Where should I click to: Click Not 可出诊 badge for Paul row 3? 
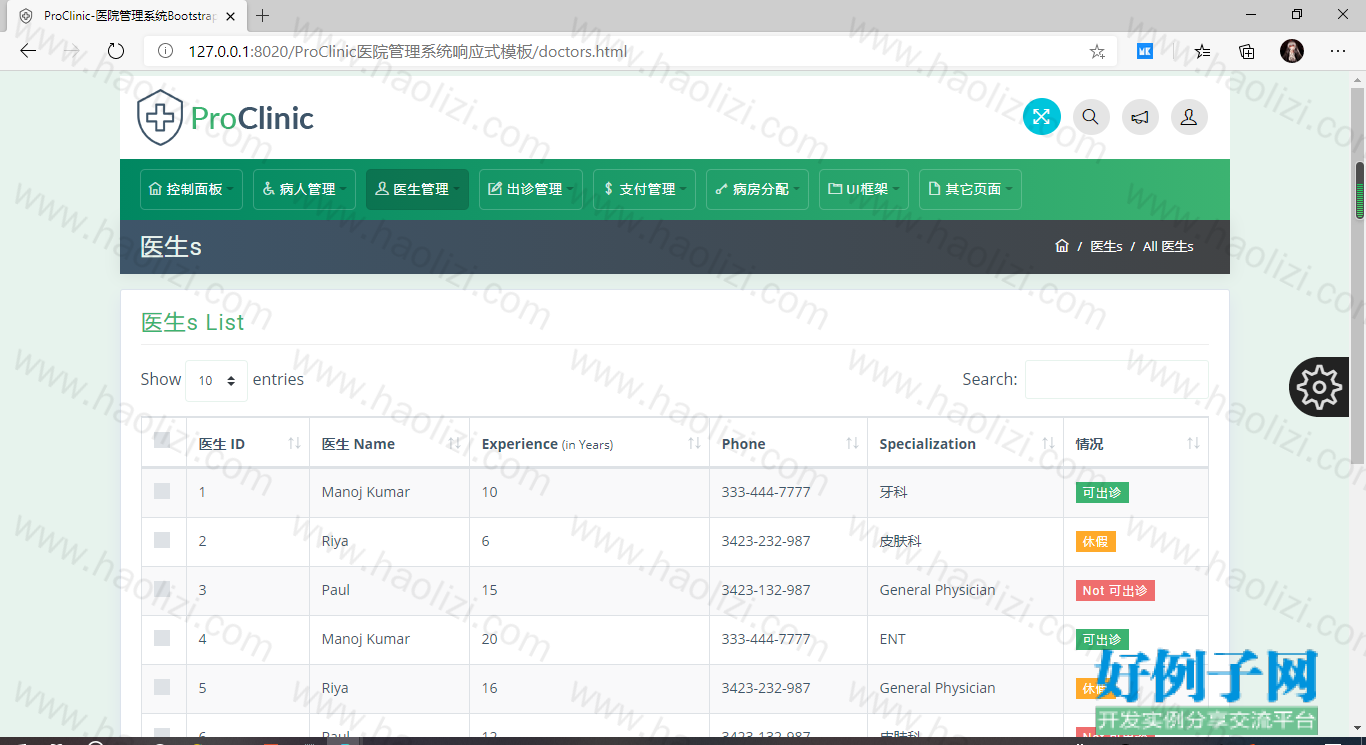1115,590
